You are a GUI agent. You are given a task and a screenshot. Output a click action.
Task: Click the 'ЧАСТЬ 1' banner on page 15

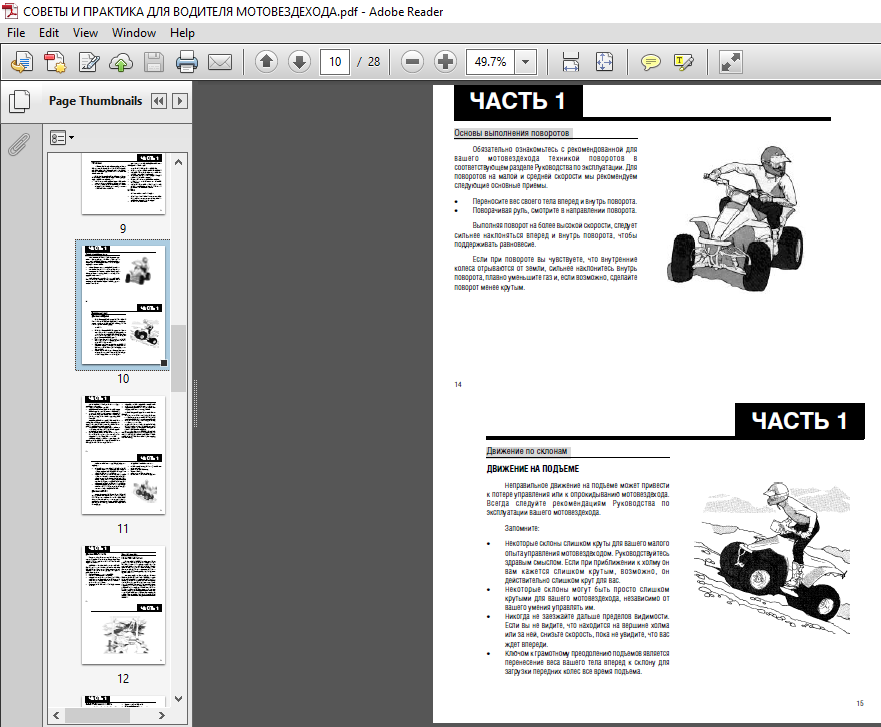(x=800, y=420)
